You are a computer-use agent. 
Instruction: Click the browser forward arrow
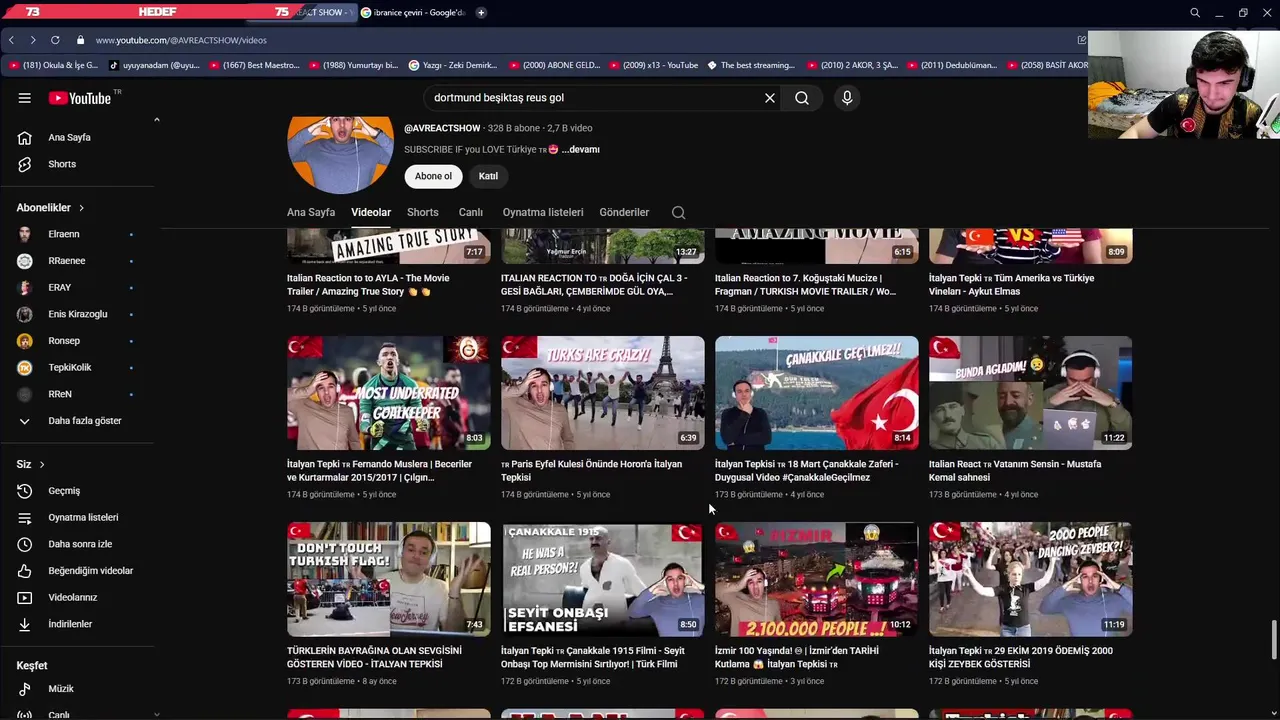[x=33, y=40]
